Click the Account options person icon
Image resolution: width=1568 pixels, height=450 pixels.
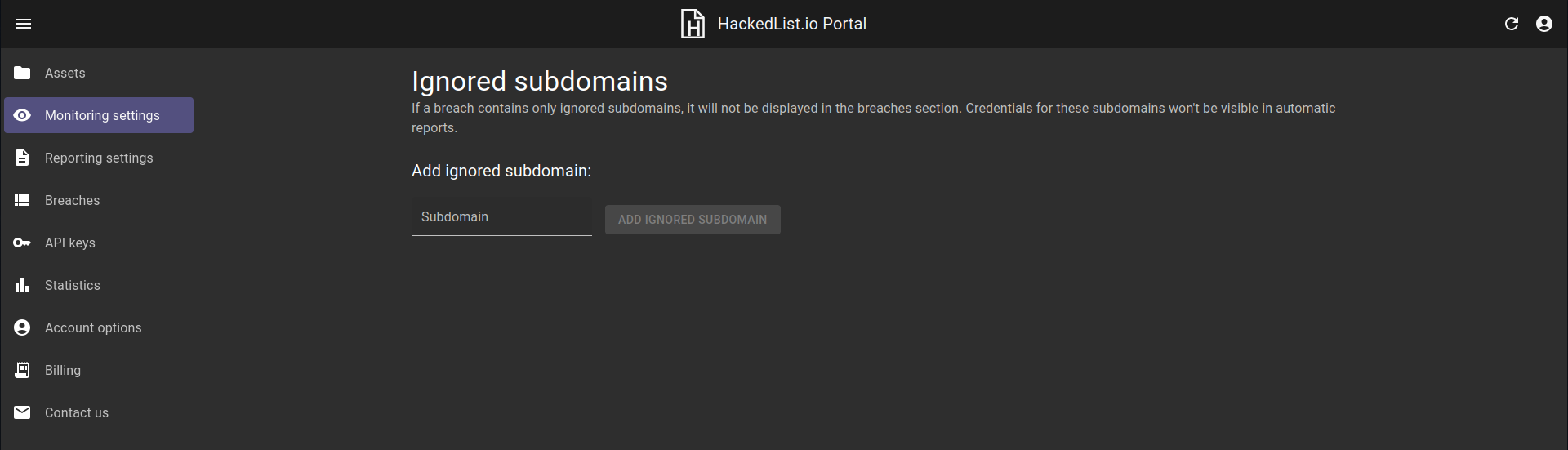pos(22,327)
